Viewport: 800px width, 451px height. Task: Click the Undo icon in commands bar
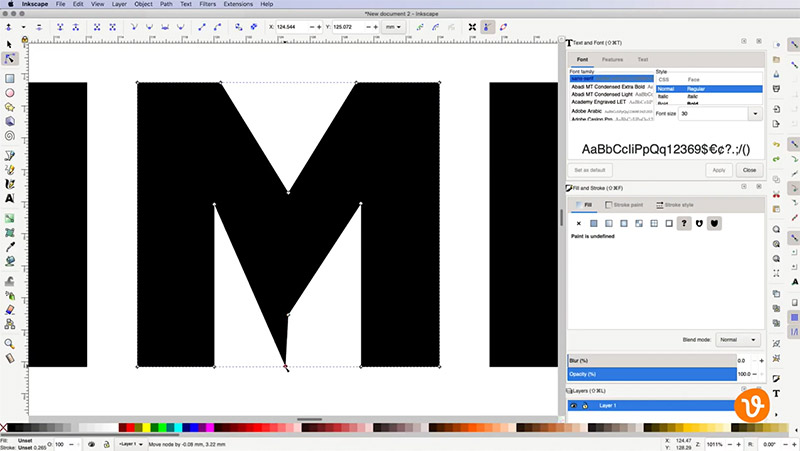click(776, 144)
